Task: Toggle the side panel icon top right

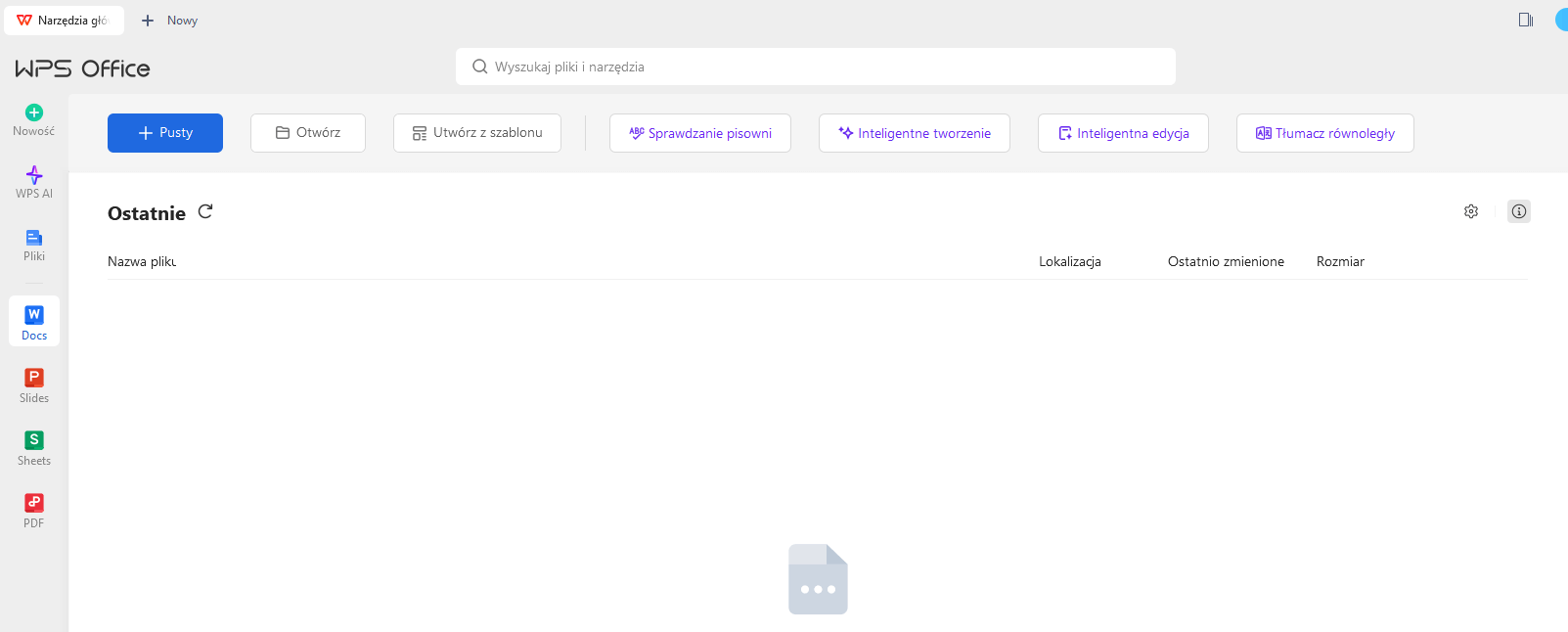Action: coord(1526,20)
